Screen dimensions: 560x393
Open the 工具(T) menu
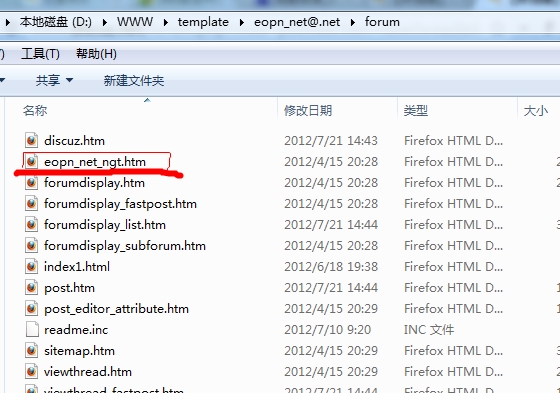(40, 54)
